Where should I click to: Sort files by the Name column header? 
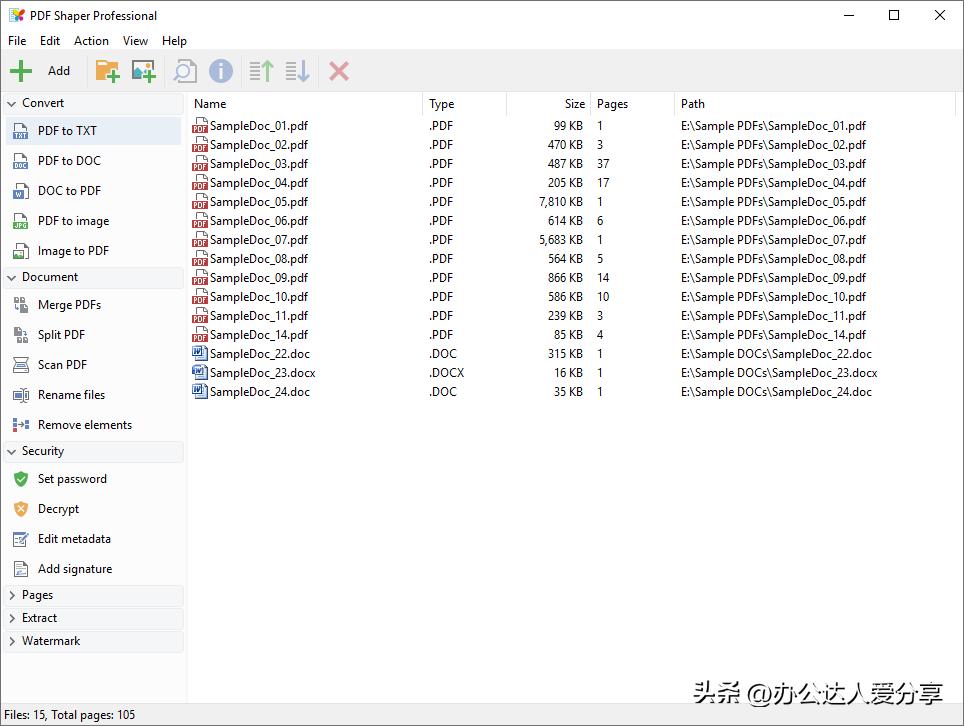(305, 104)
